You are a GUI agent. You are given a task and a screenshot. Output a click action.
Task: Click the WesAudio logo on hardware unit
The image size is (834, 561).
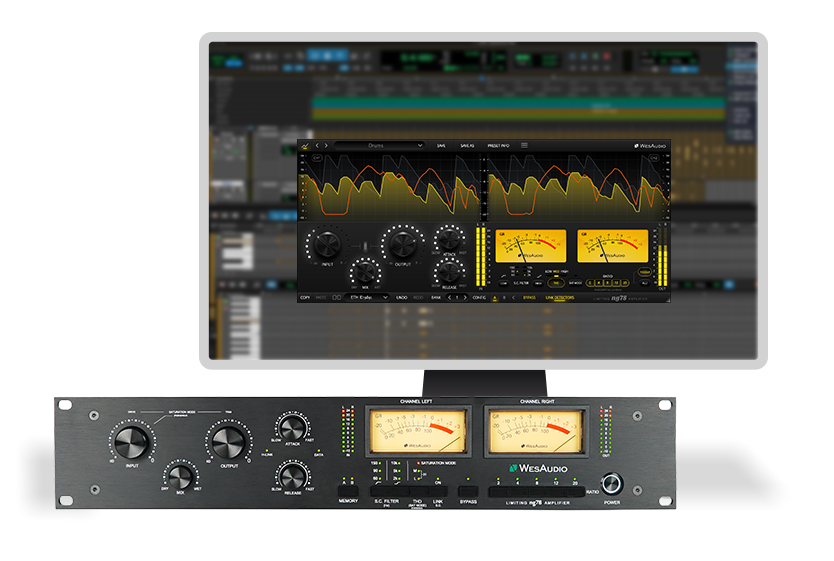click(x=538, y=468)
